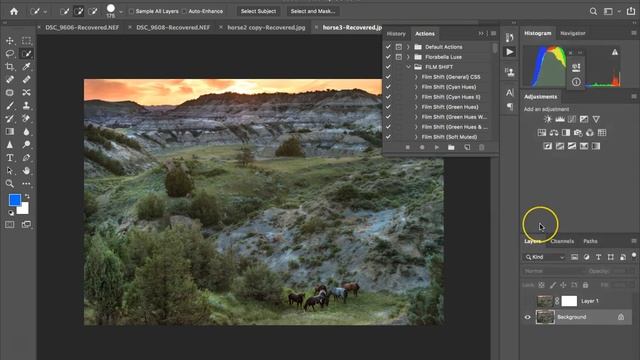Swap foreground and background colors
Screen dimensions: 640x360
27,197
